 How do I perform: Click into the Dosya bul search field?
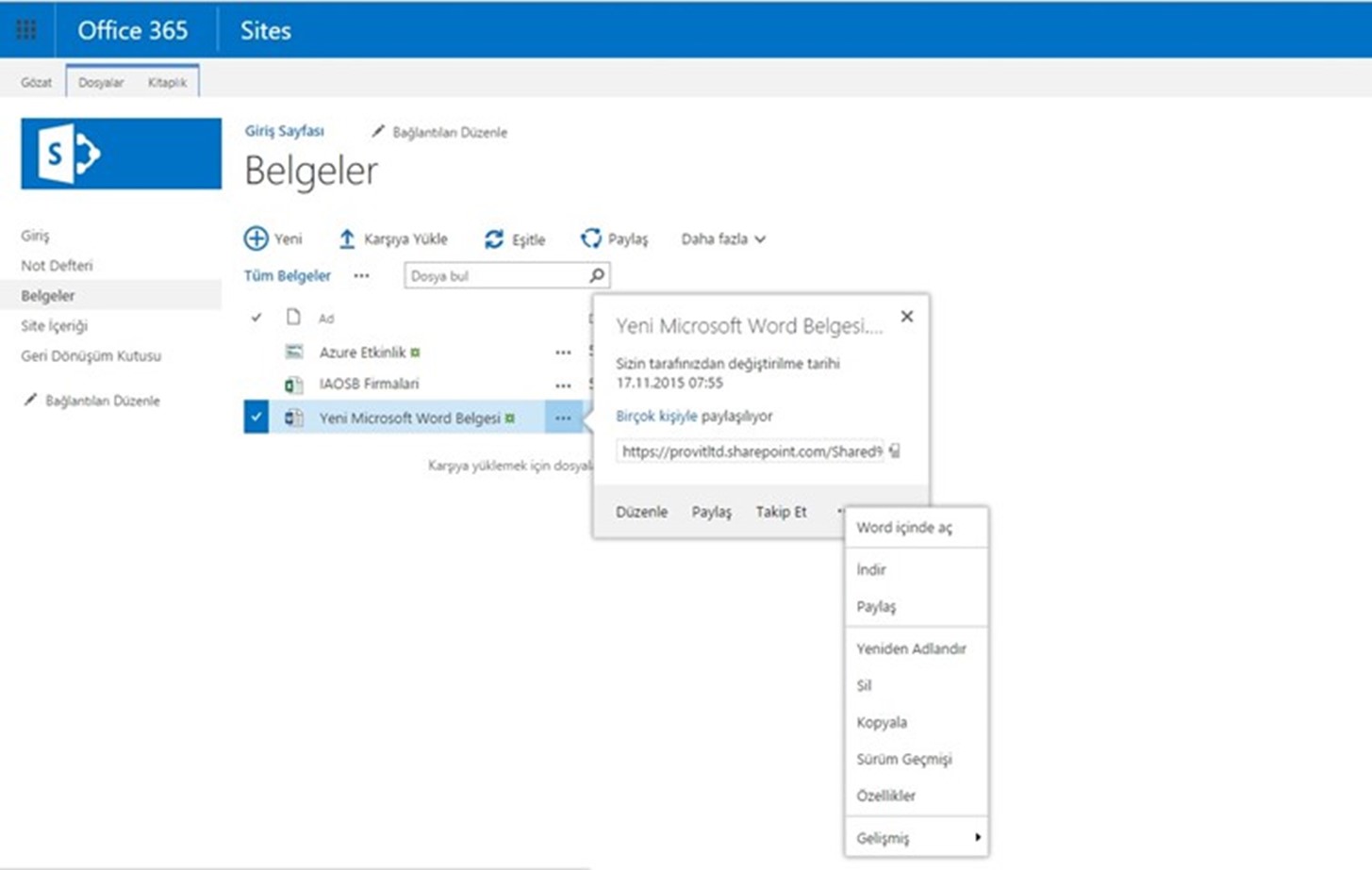tap(497, 275)
